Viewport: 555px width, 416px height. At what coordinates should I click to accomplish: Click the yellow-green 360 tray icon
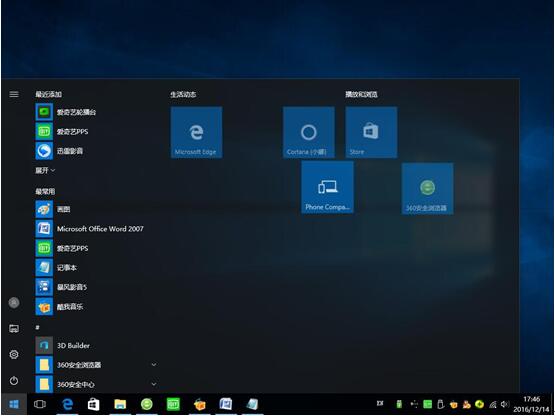coord(480,404)
